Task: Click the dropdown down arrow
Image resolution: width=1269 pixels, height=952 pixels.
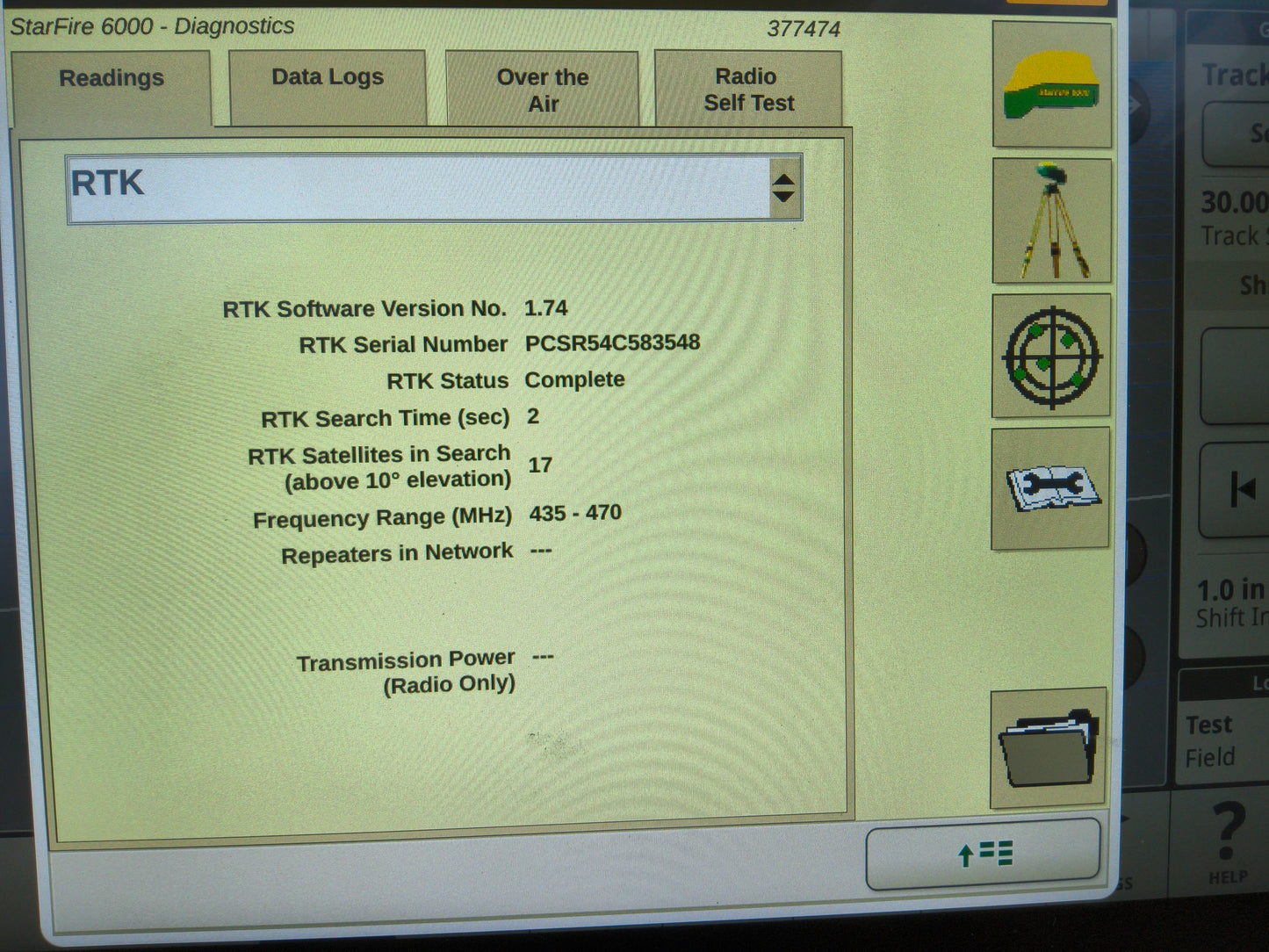Action: [x=783, y=197]
